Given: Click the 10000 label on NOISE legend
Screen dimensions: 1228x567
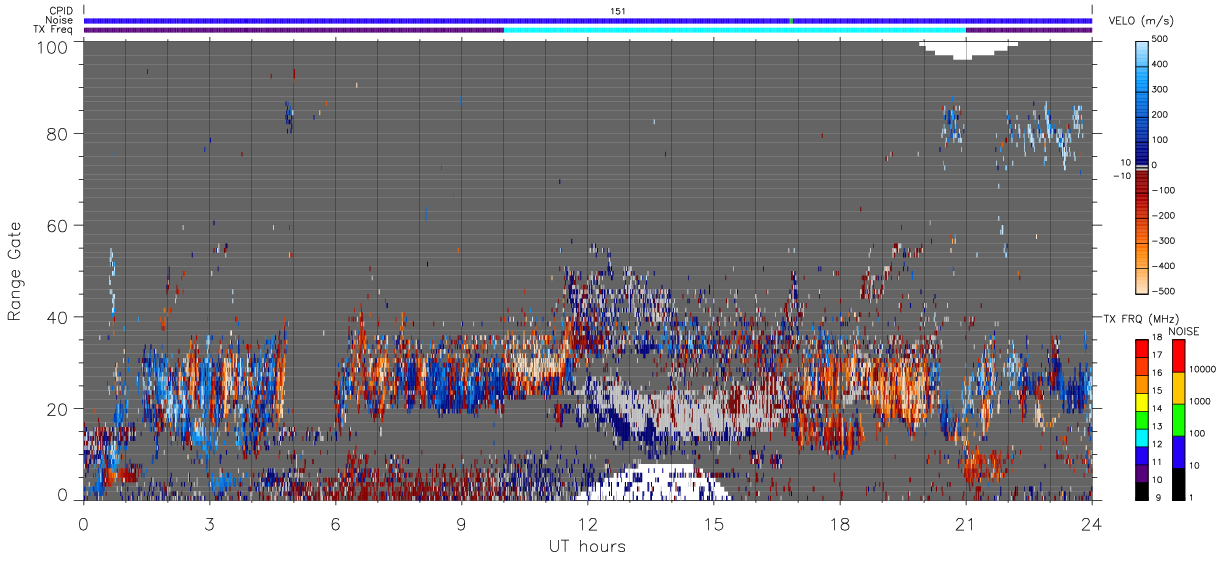Looking at the screenshot, I should click(1202, 369).
